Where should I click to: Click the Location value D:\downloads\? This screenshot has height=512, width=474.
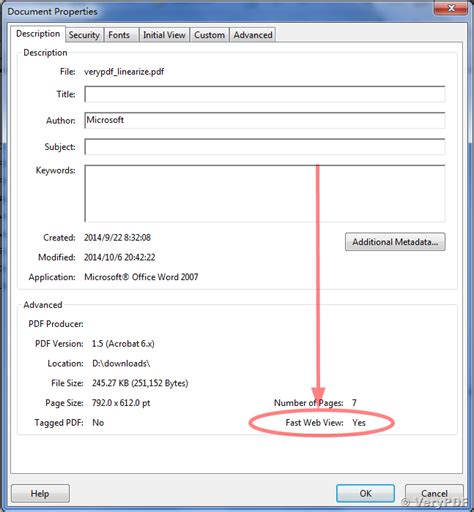(x=121, y=363)
